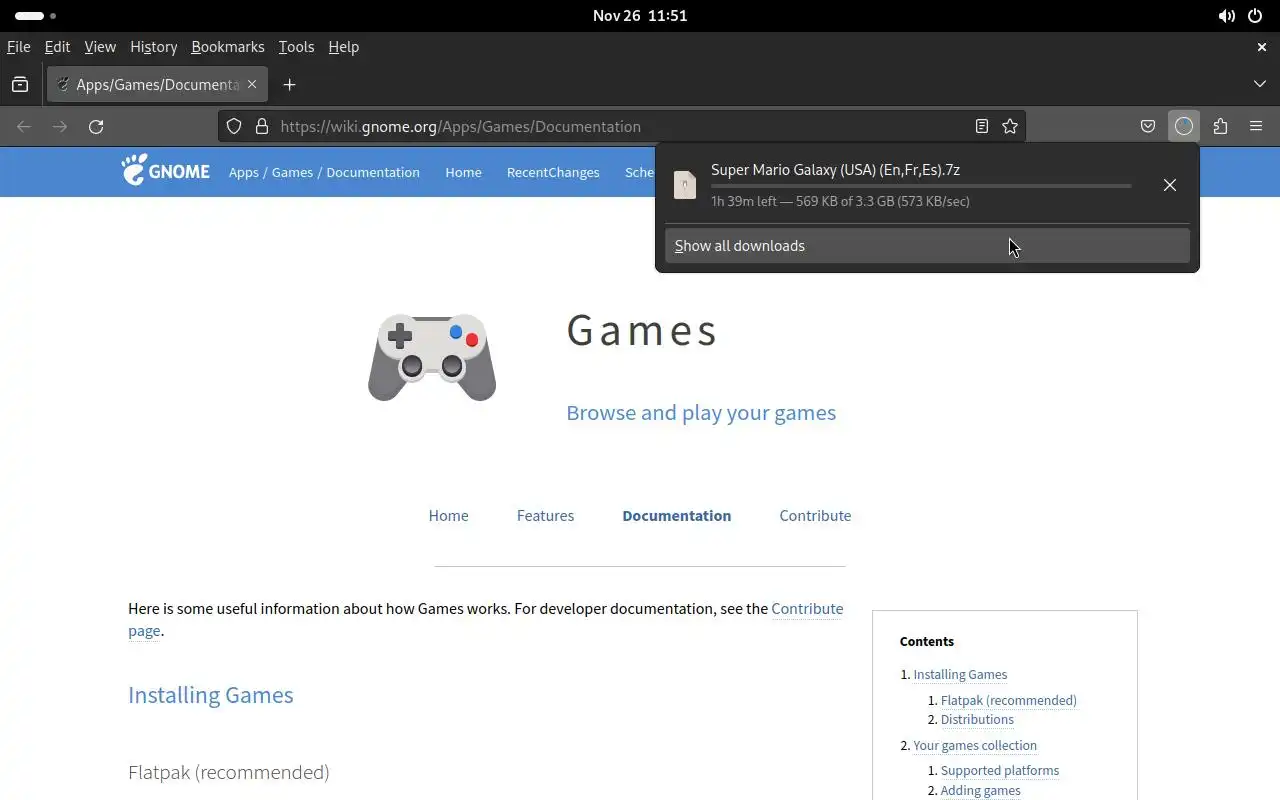Open the History menu
The height and width of the screenshot is (800, 1280).
pos(153,47)
